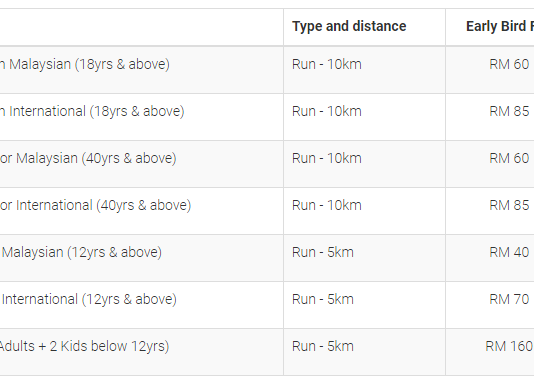
Task: Click the 'RM 160' early bird fee
Action: click(x=509, y=346)
